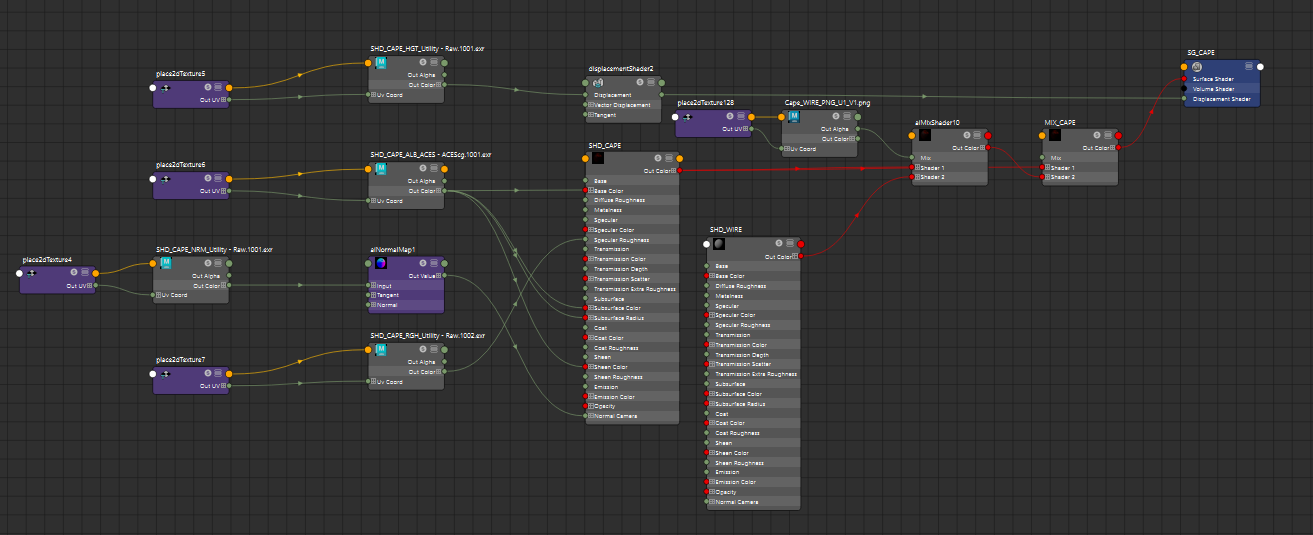The height and width of the screenshot is (535, 1313).
Task: Click the SHD_CAPE_HGT_Utility file texture icon
Action: click(x=382, y=63)
